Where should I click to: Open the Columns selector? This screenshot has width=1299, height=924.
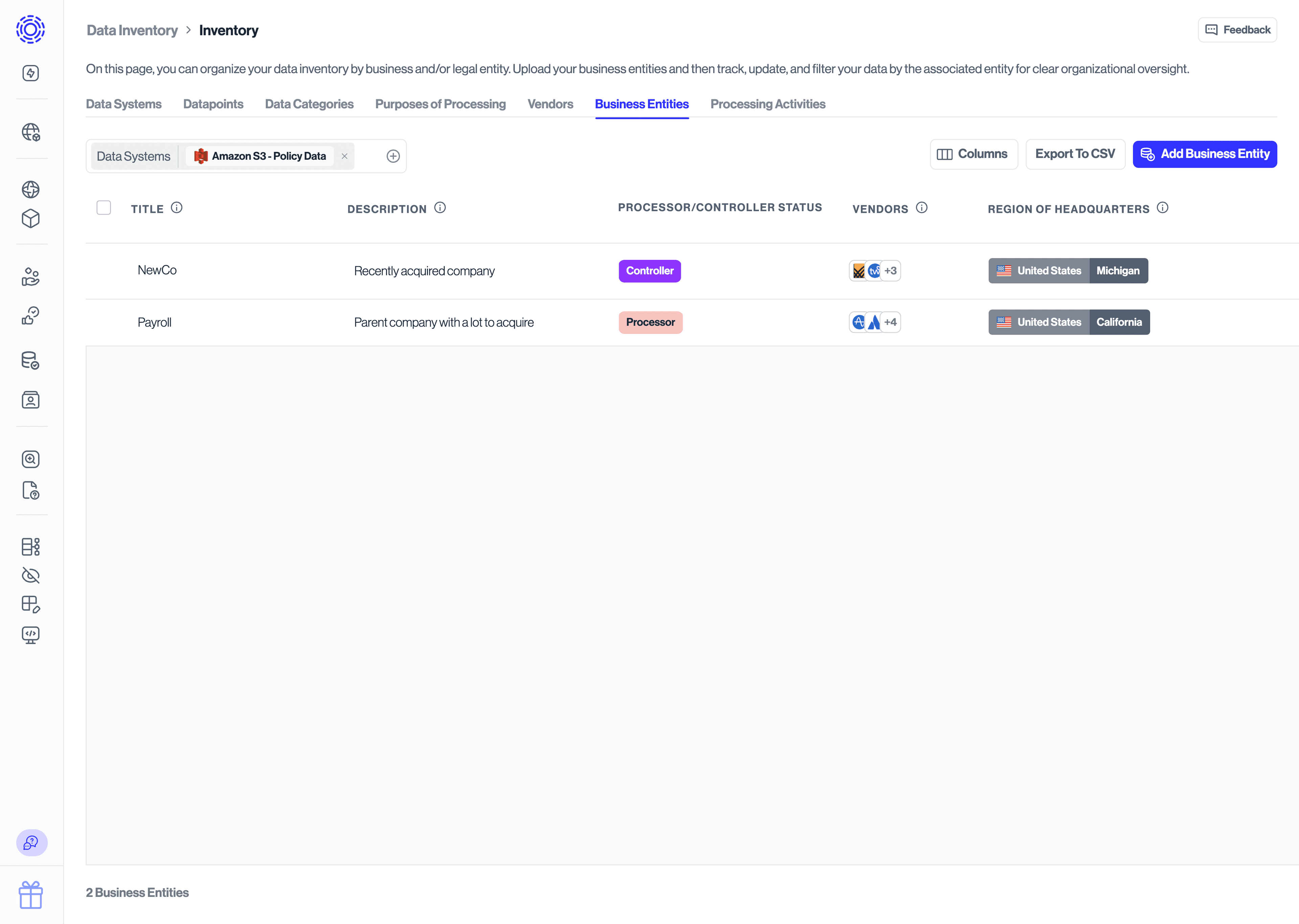[x=973, y=154]
